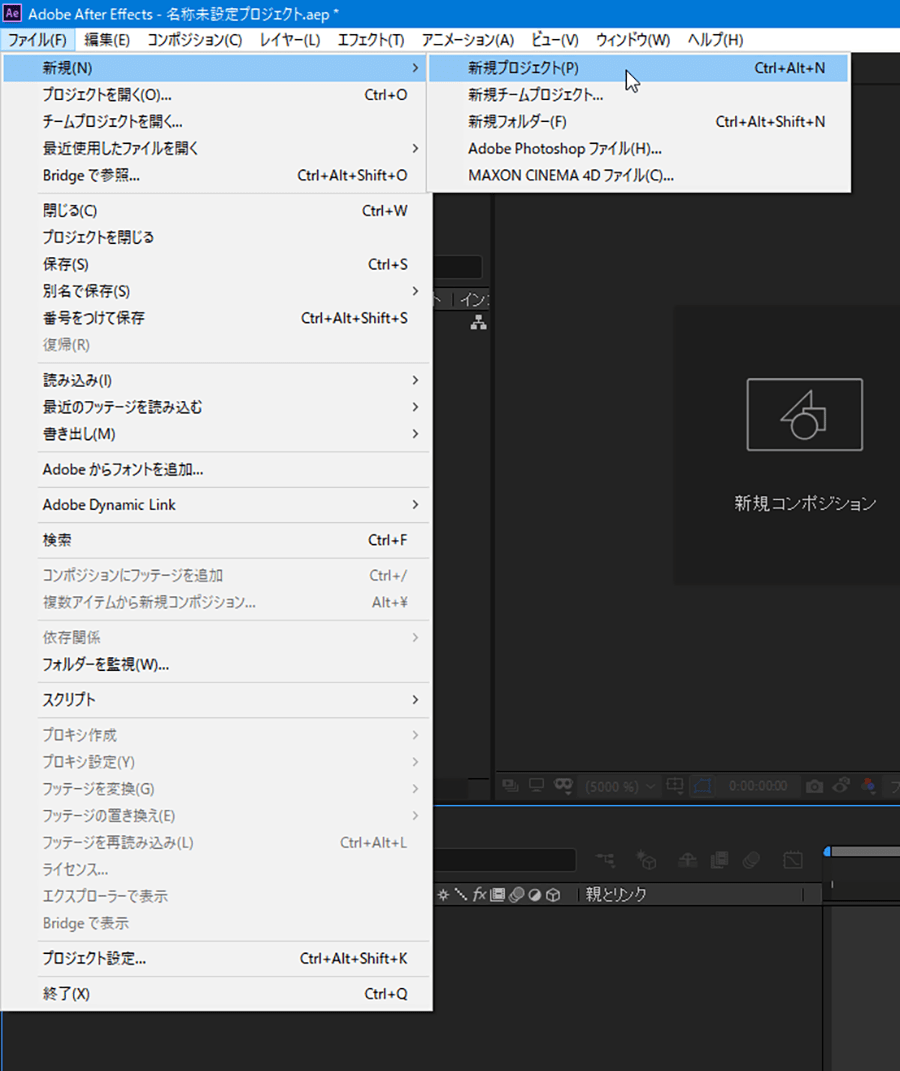This screenshot has height=1071, width=900.
Task: Choose 番号をつけて保存 menu item
Action: [x=214, y=318]
